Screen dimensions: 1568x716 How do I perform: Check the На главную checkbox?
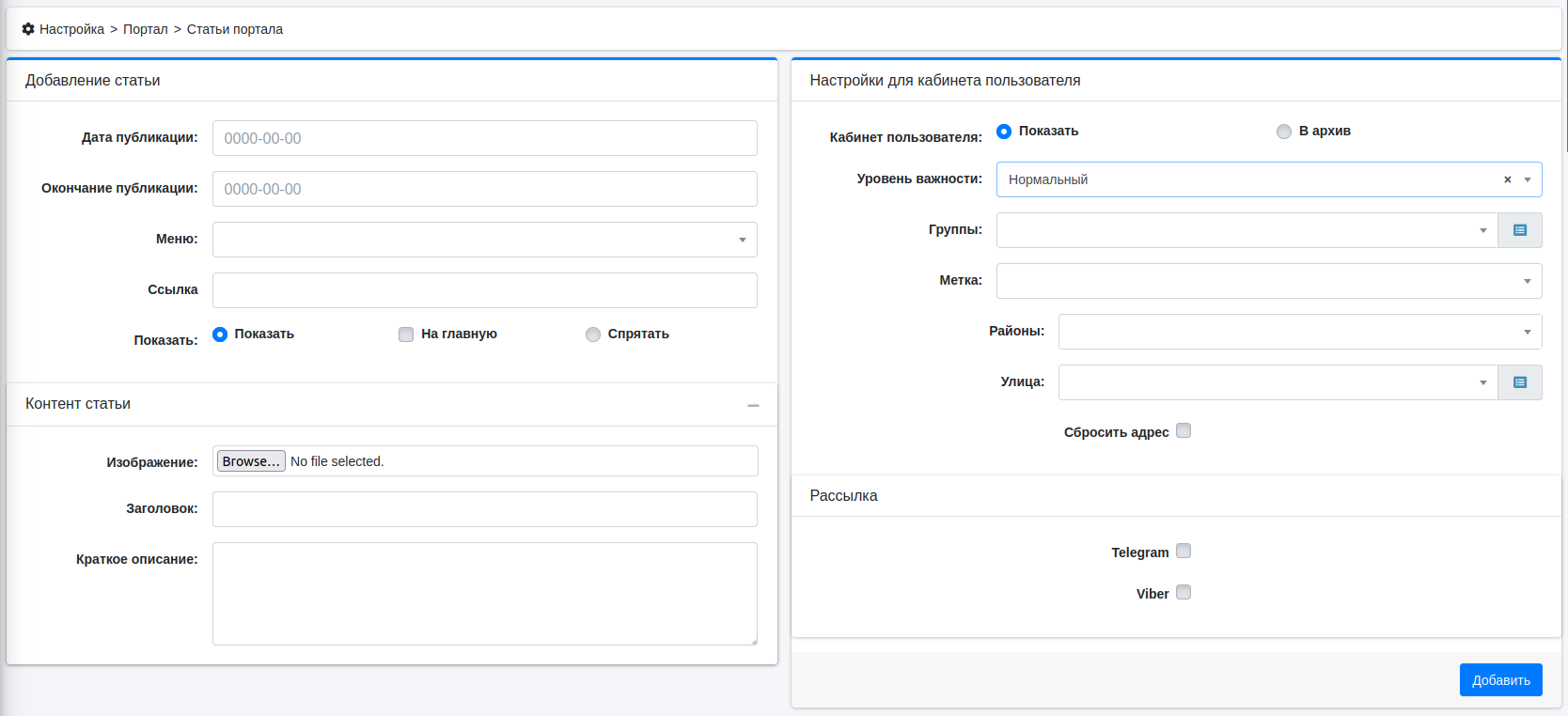[x=406, y=335]
